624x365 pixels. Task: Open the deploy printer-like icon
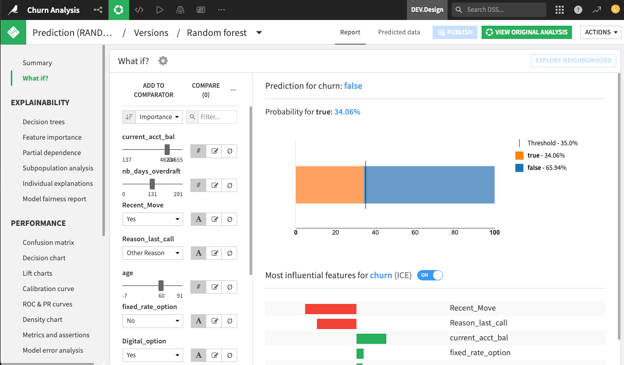pos(180,10)
